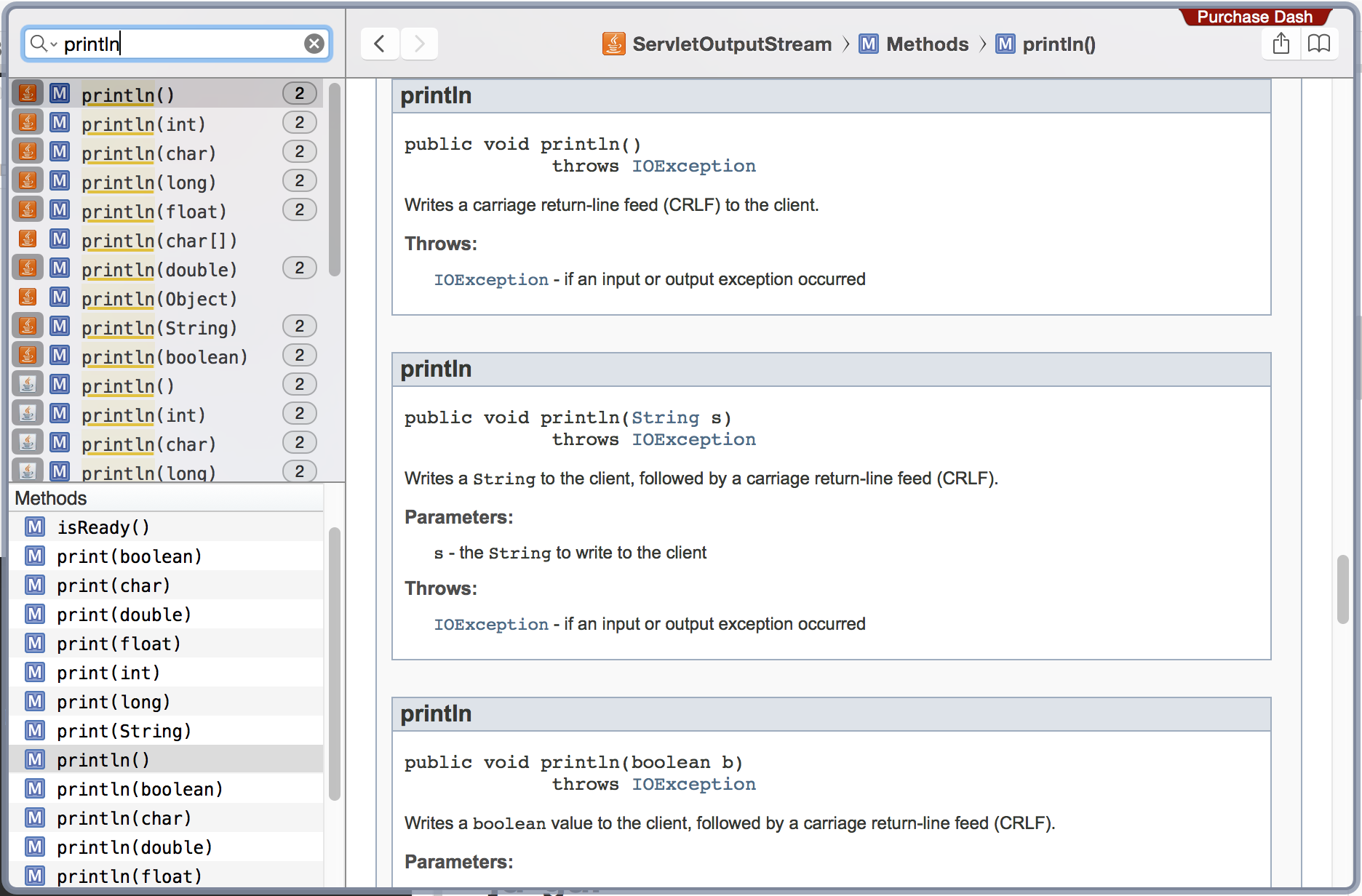The image size is (1362, 896).
Task: Select println(boolean) search result
Action: click(167, 356)
